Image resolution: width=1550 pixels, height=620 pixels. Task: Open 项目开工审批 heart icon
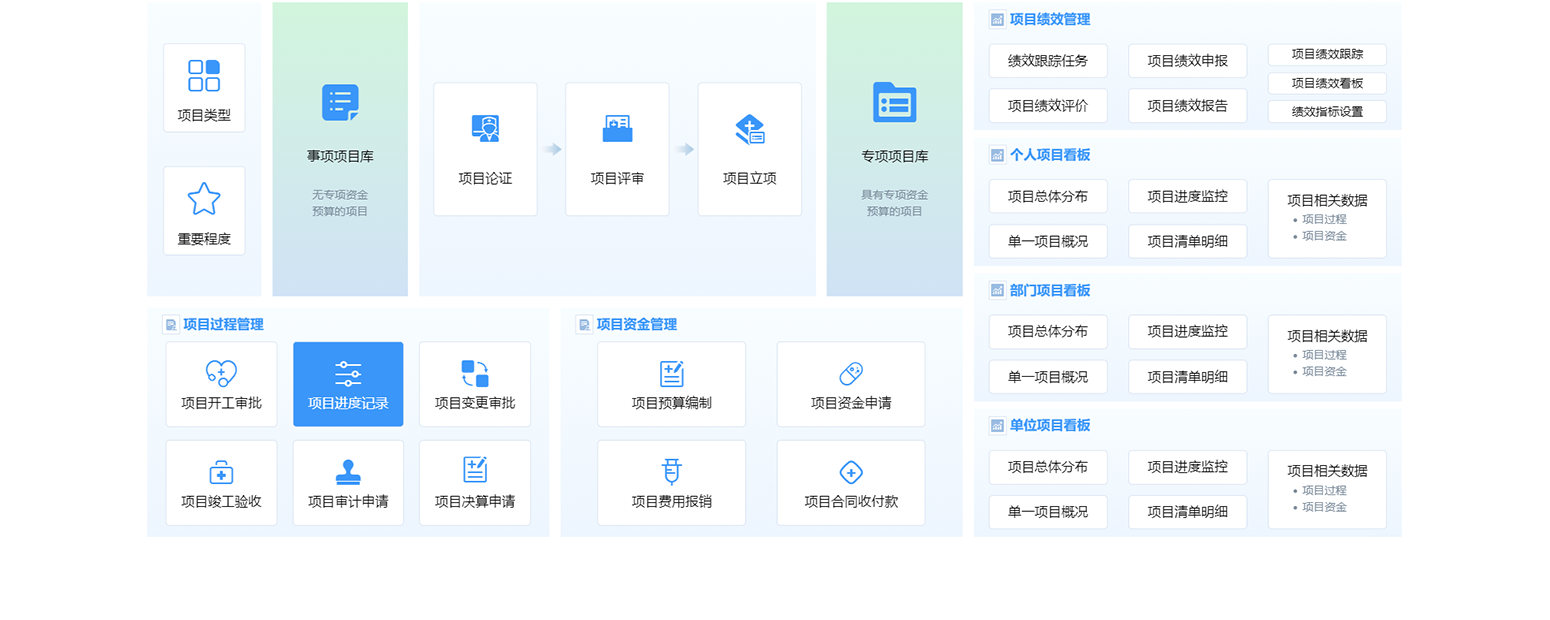tap(221, 373)
